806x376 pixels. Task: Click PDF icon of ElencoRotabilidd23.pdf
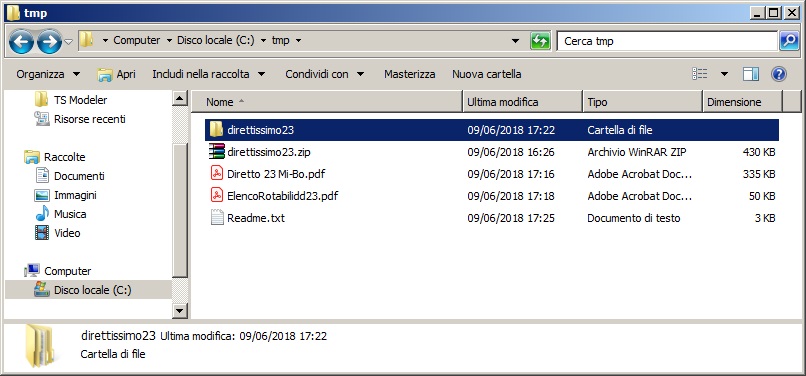(217, 195)
